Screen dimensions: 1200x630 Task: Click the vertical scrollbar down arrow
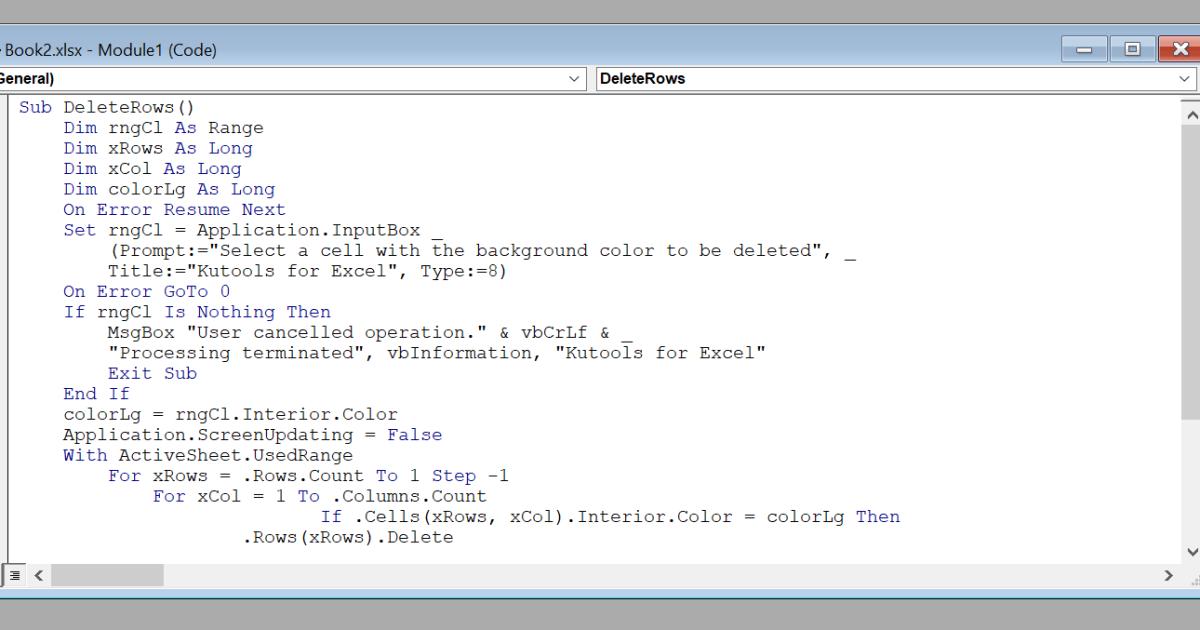pos(1190,551)
